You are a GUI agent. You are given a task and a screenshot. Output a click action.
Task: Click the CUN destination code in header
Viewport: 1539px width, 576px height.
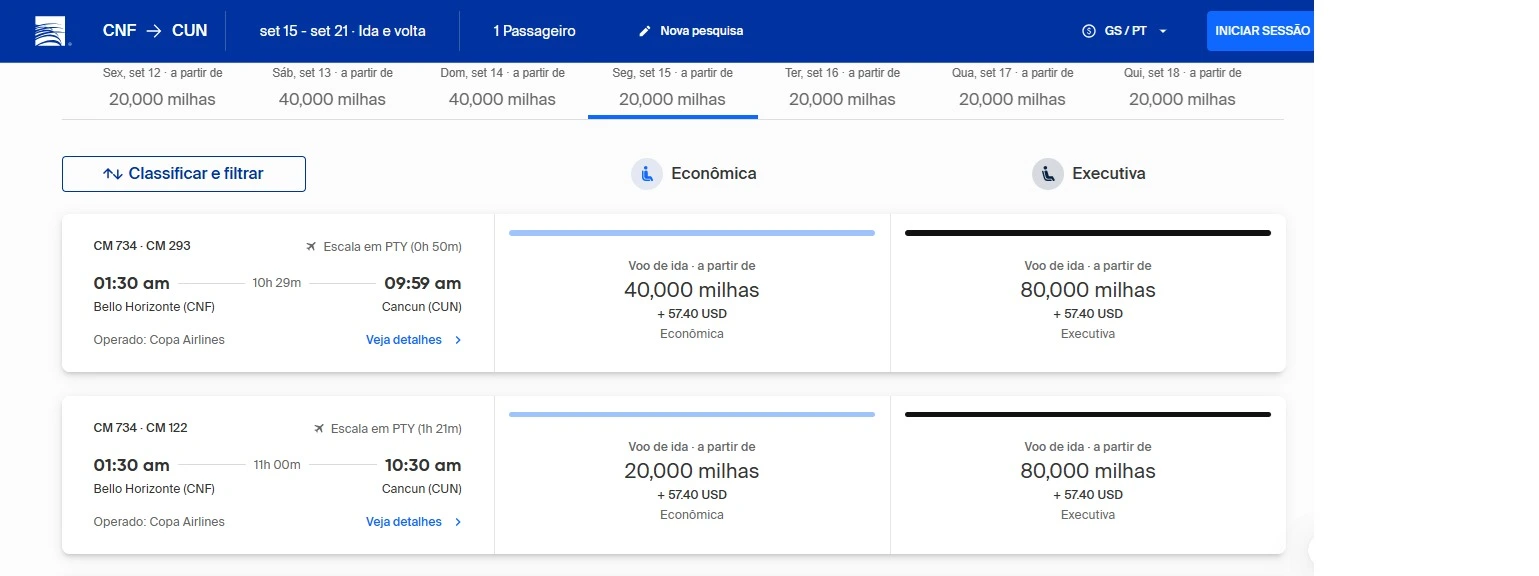(x=190, y=31)
